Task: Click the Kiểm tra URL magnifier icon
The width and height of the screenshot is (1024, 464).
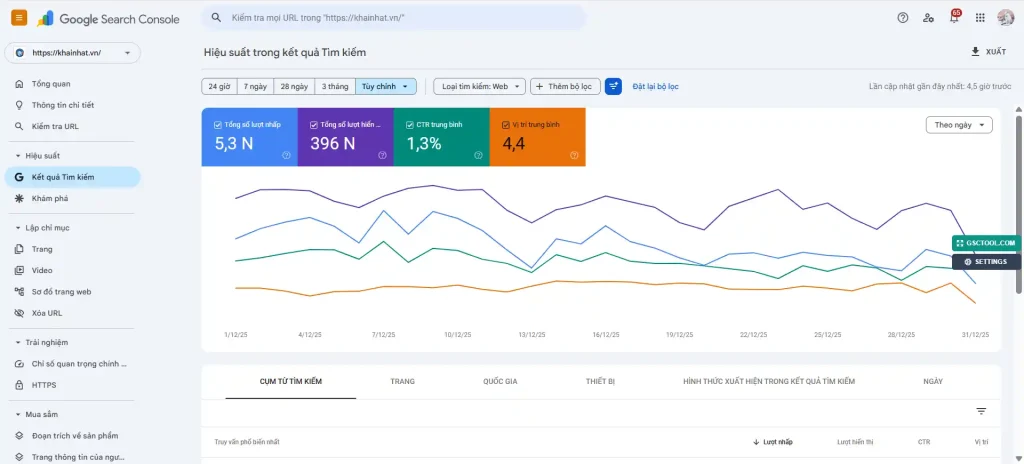Action: pos(19,127)
